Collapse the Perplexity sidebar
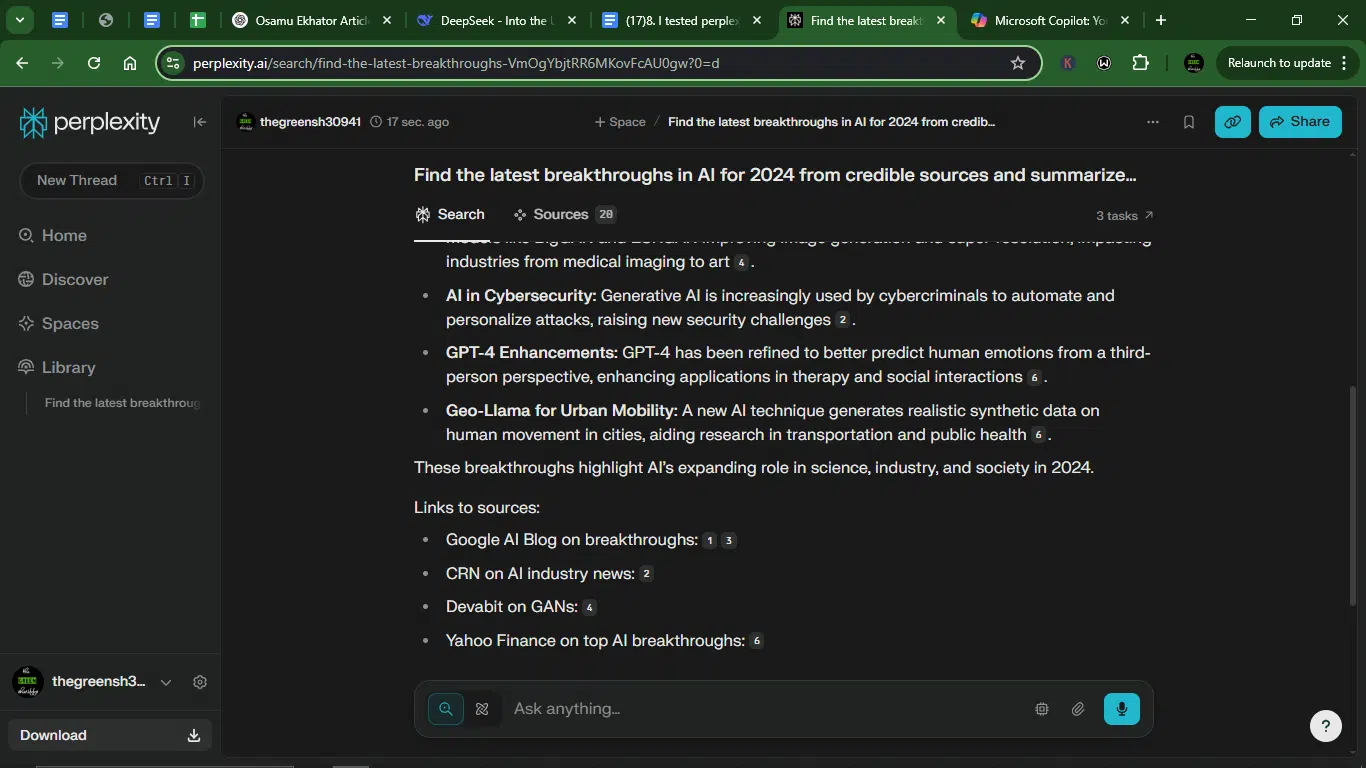The image size is (1366, 768). (200, 122)
